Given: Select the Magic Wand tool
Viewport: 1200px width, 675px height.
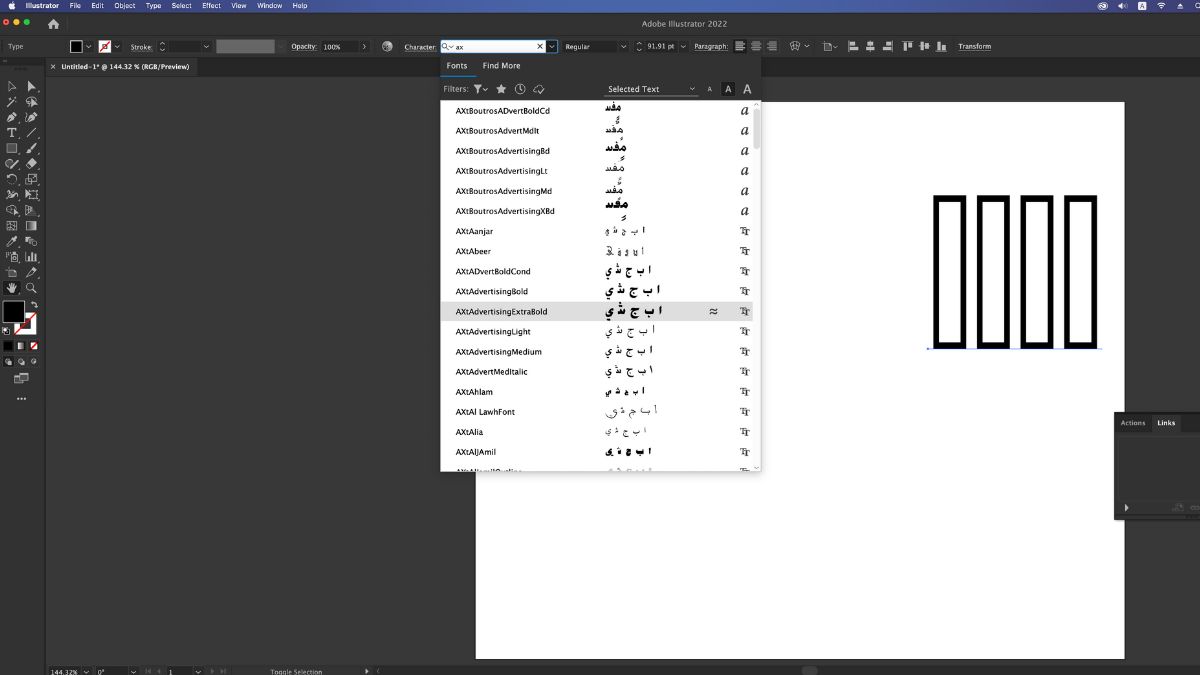Looking at the screenshot, I should [12, 102].
